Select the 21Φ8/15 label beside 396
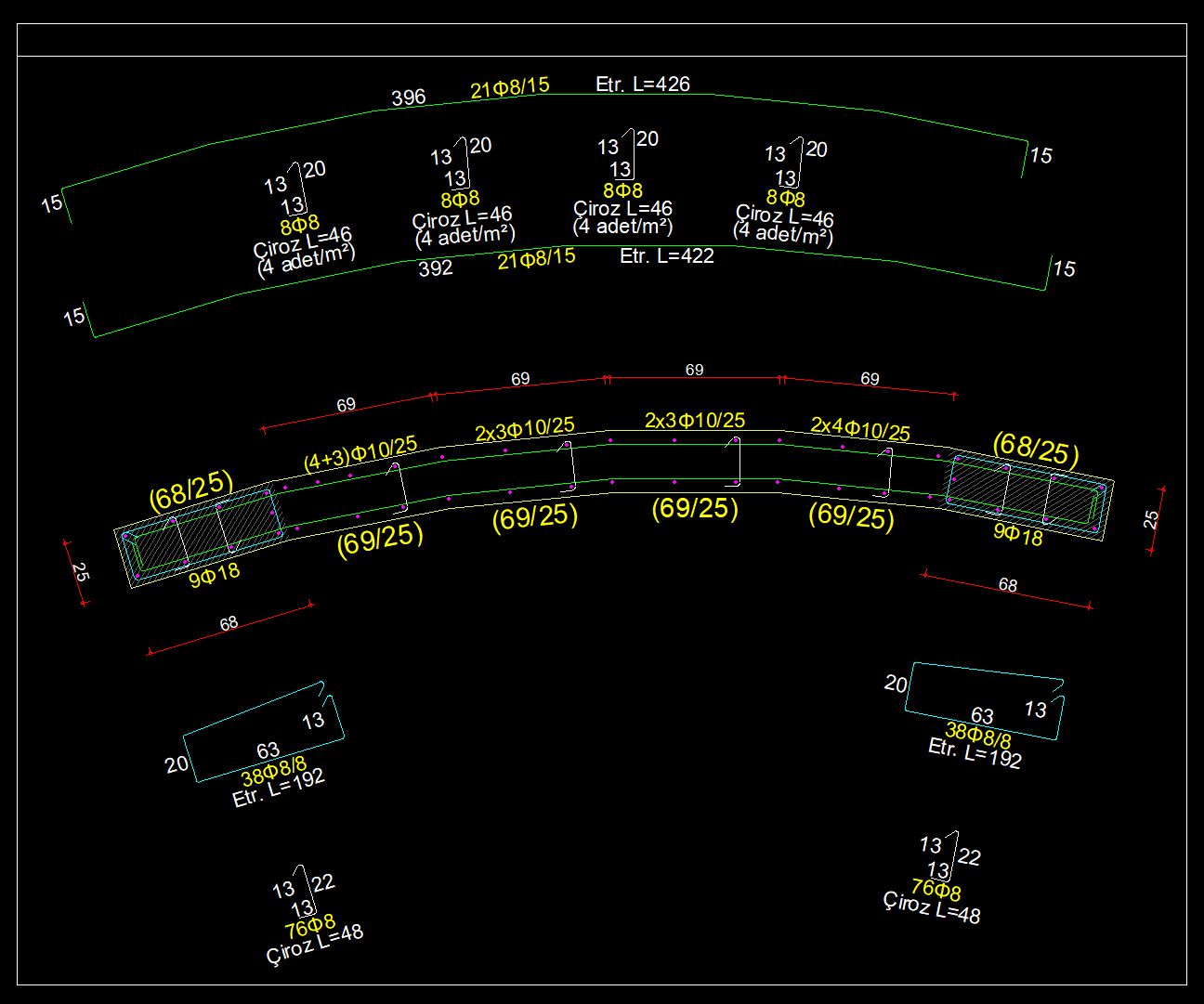This screenshot has width=1204, height=1004. click(x=509, y=88)
